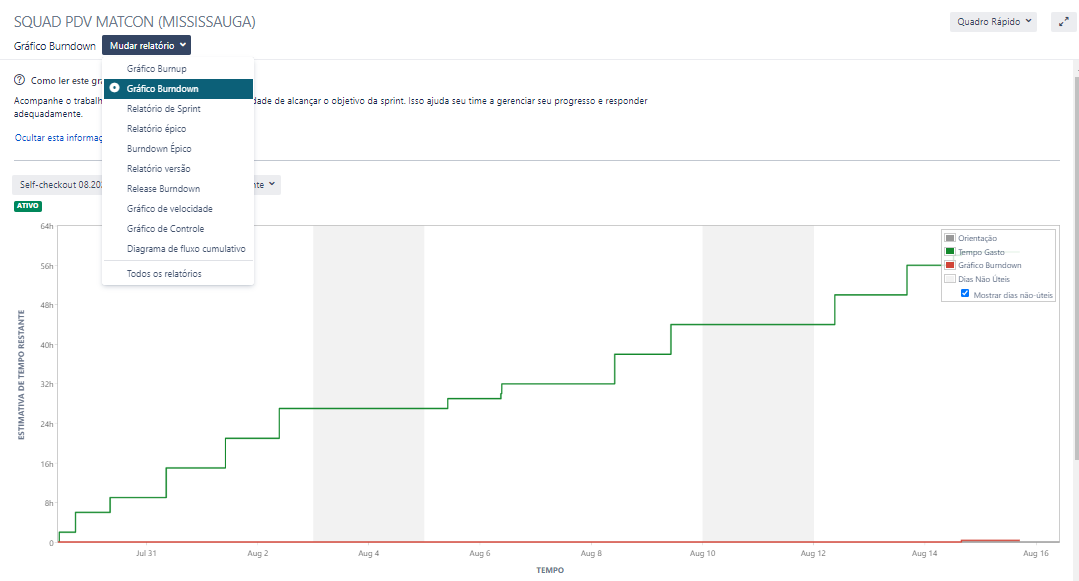Click the fullscreen expand icon
This screenshot has width=1079, height=581.
tap(1063, 21)
